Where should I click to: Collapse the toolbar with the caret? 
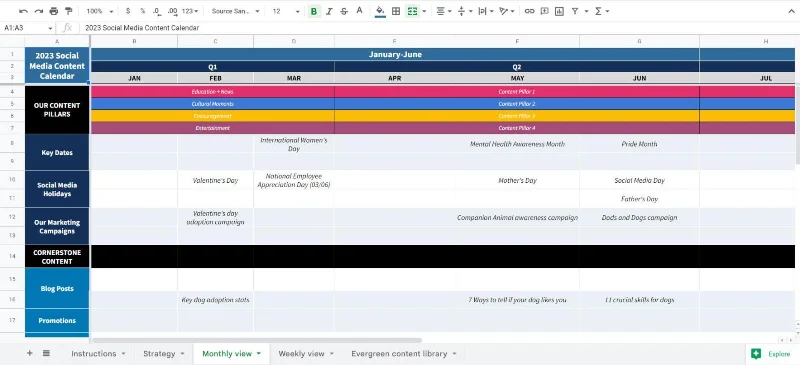[x=791, y=11]
